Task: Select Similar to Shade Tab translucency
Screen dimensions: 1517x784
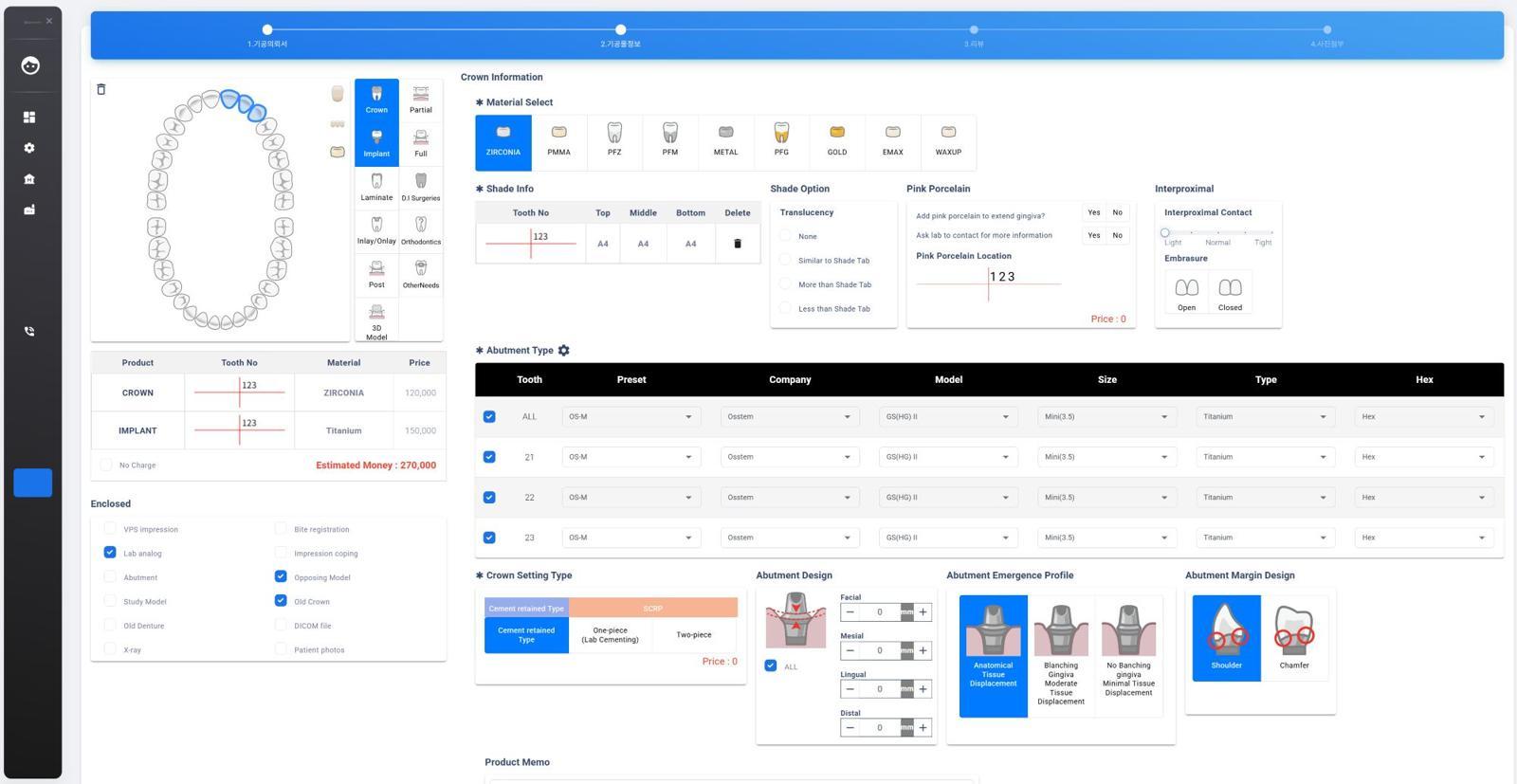Action: tap(785, 260)
